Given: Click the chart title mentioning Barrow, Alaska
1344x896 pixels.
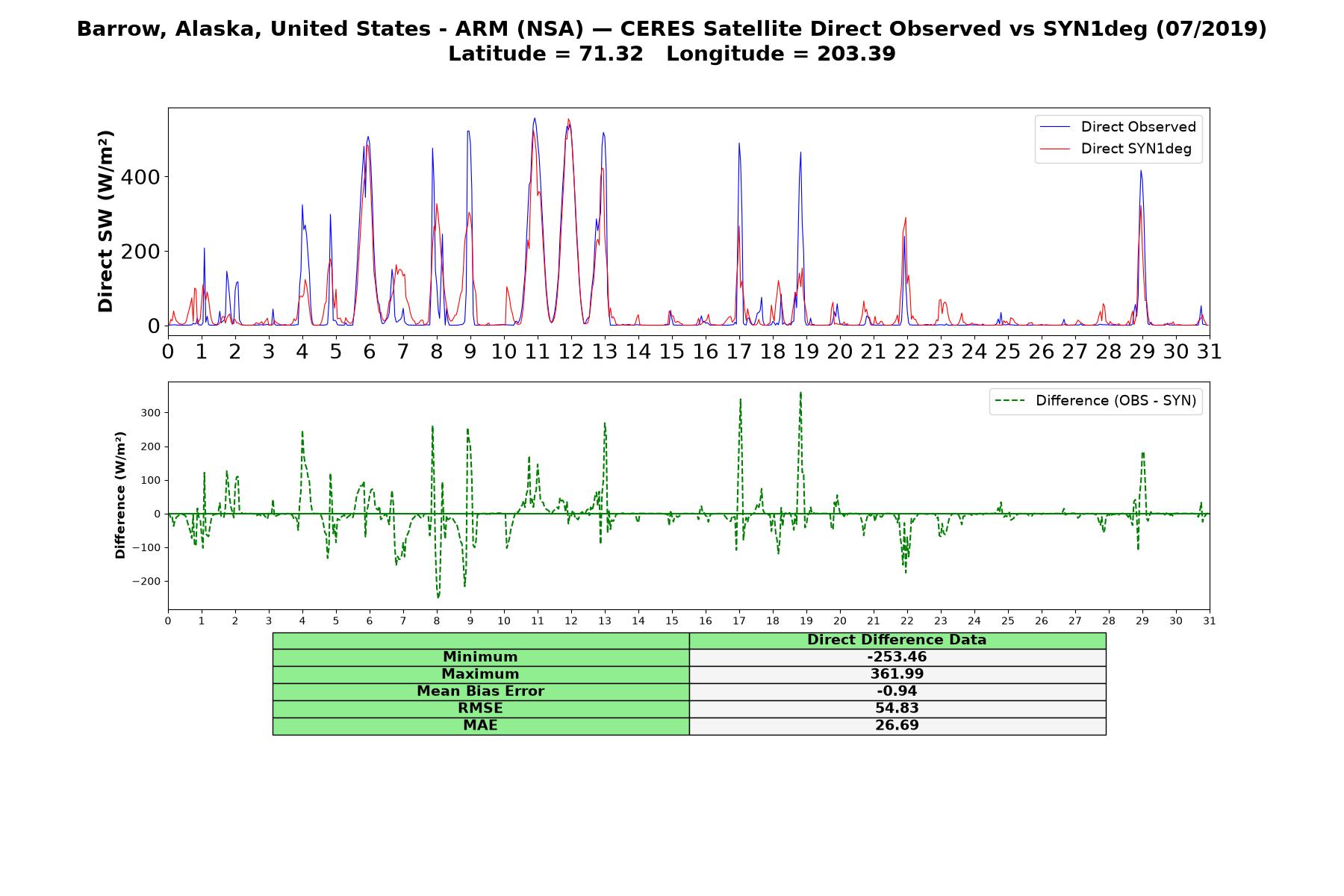Looking at the screenshot, I should coord(672,28).
